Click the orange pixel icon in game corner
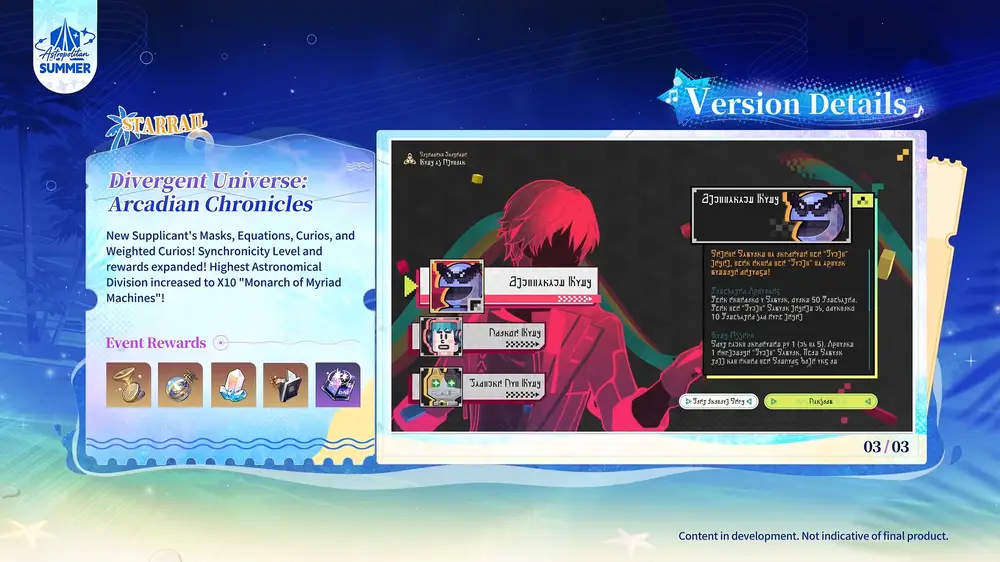Screen dimensions: 1000x562 [x=902, y=155]
